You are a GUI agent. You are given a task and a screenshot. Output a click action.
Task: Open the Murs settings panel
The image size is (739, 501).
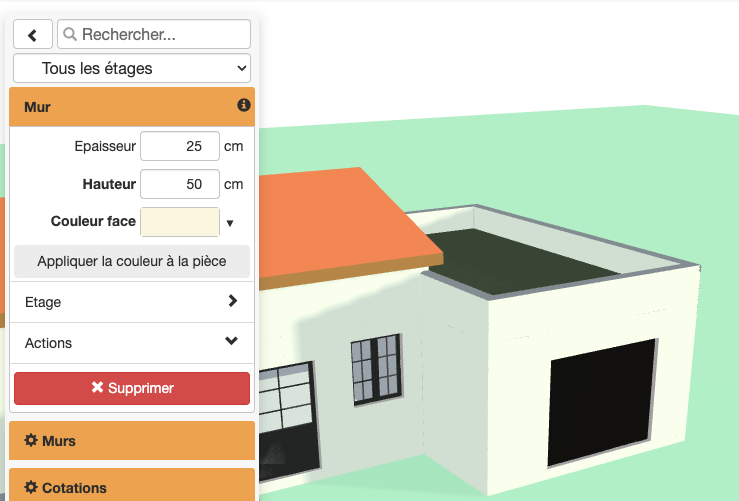pos(132,441)
